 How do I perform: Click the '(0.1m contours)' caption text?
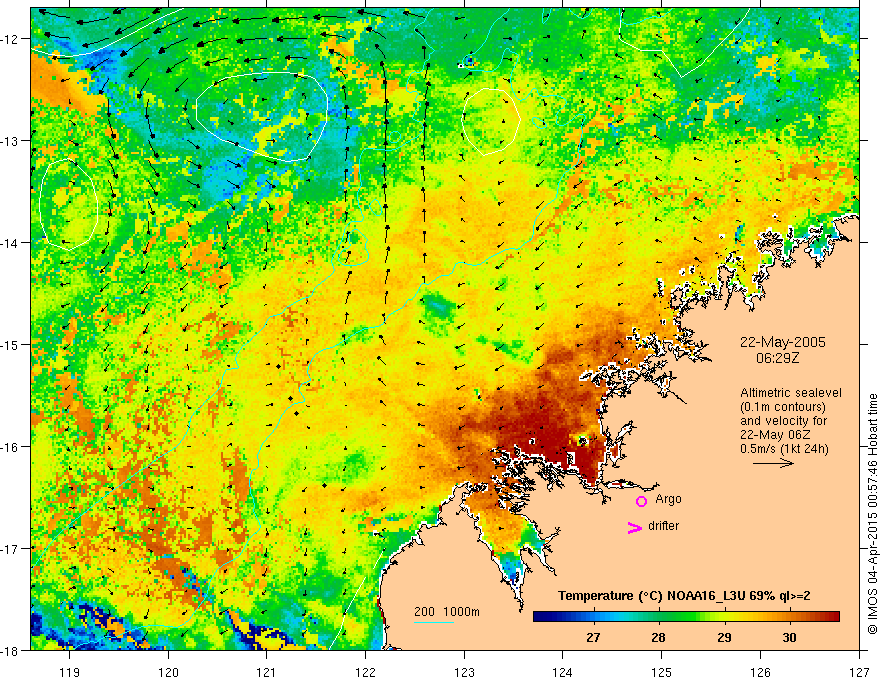(x=782, y=407)
